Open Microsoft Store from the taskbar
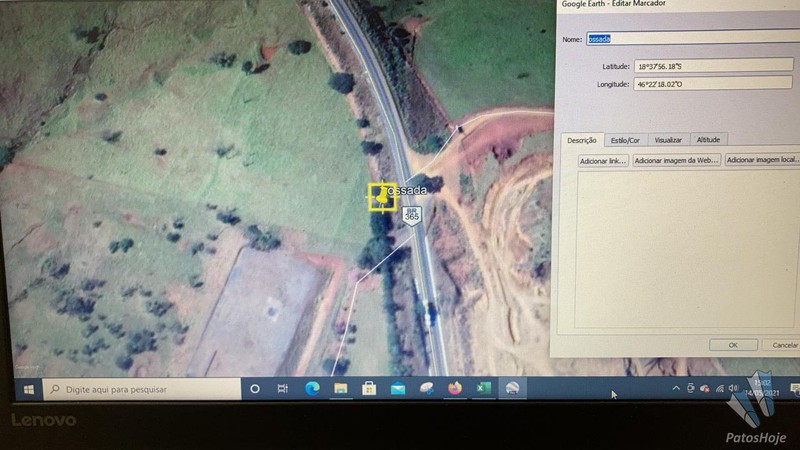800x450 pixels. coord(369,389)
